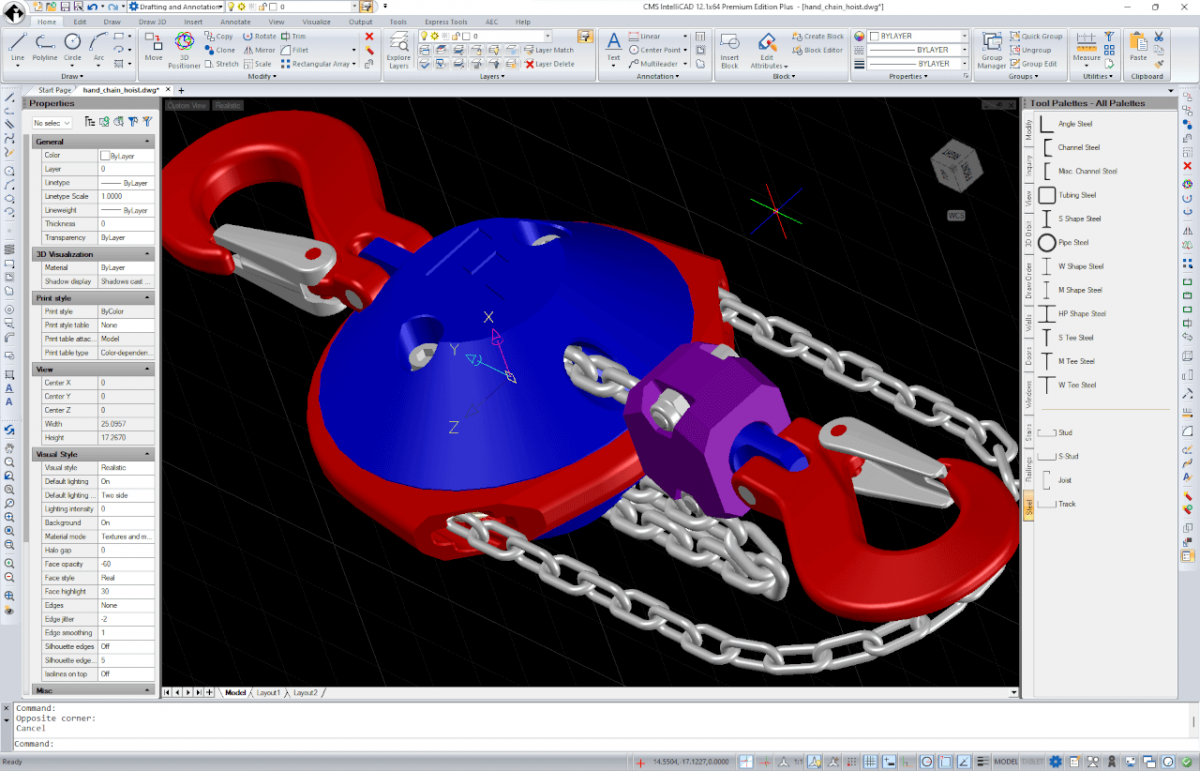This screenshot has height=771, width=1200.
Task: Select the Insert Block tool
Action: point(730,49)
